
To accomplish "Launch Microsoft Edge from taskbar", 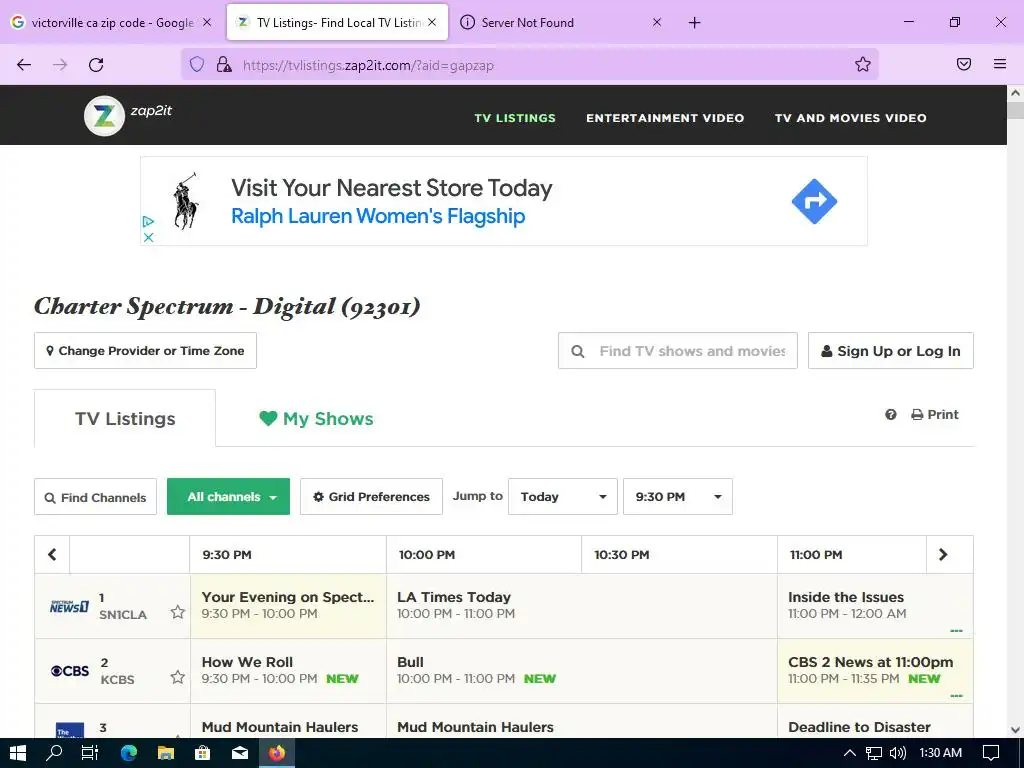I will 129,753.
